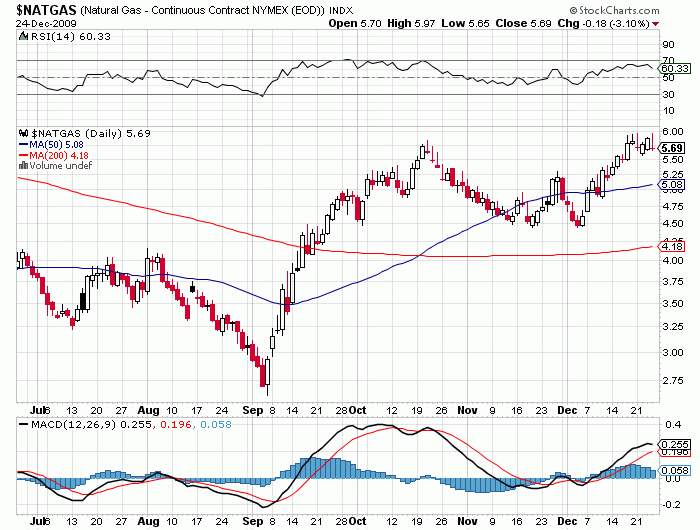Click the 60.33 RSI value tag
700x530 pixels.
click(673, 68)
